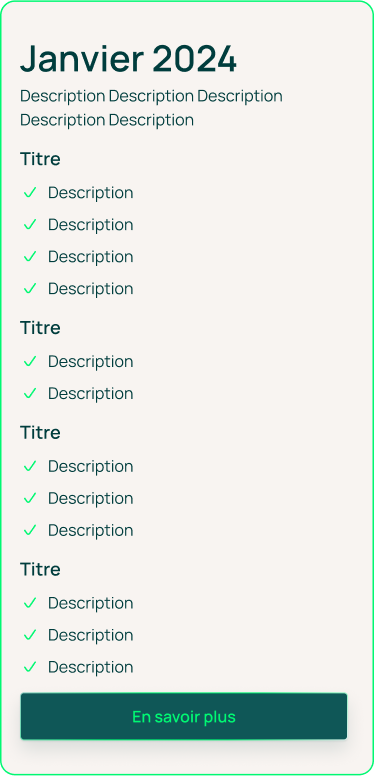Click the En savoir plus button

tap(184, 716)
